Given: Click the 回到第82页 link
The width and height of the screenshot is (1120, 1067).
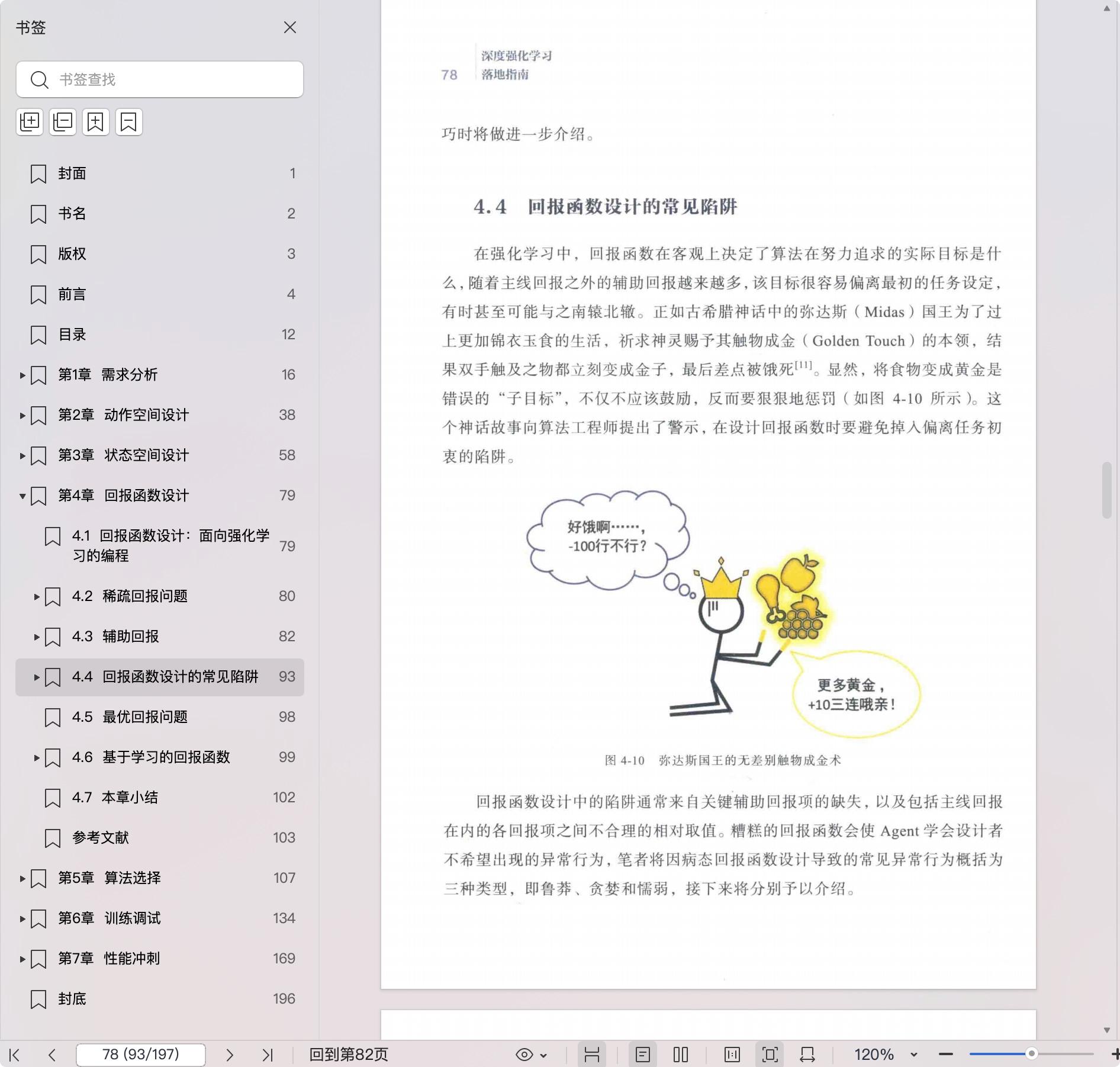Looking at the screenshot, I should 349,1055.
